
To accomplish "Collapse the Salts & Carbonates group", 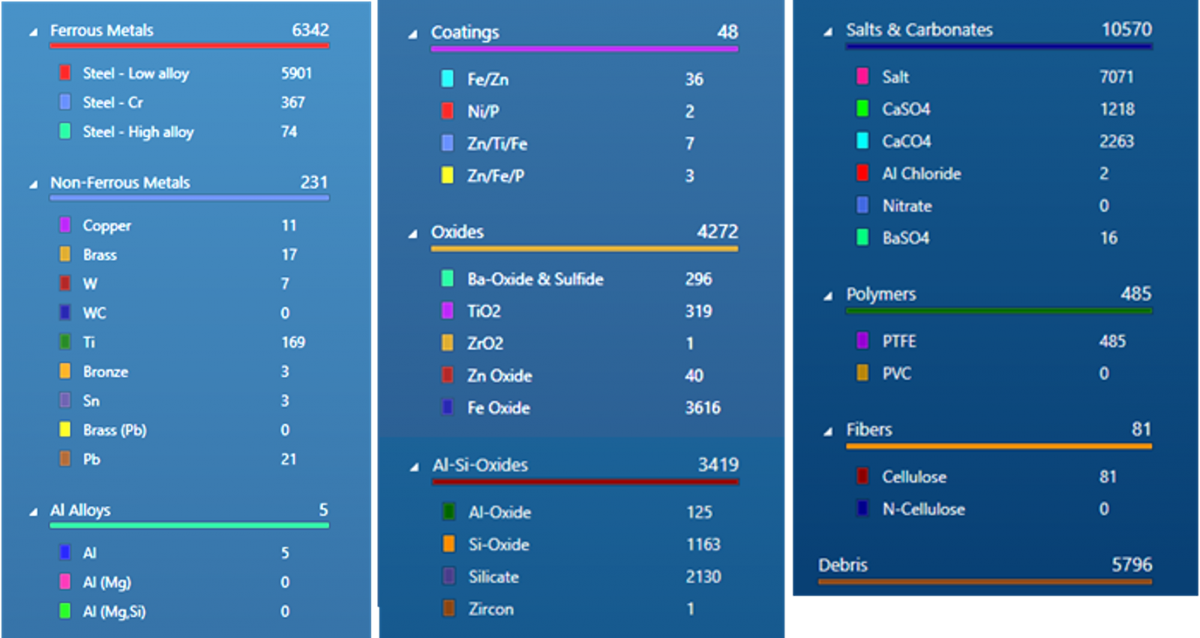I will [827, 31].
